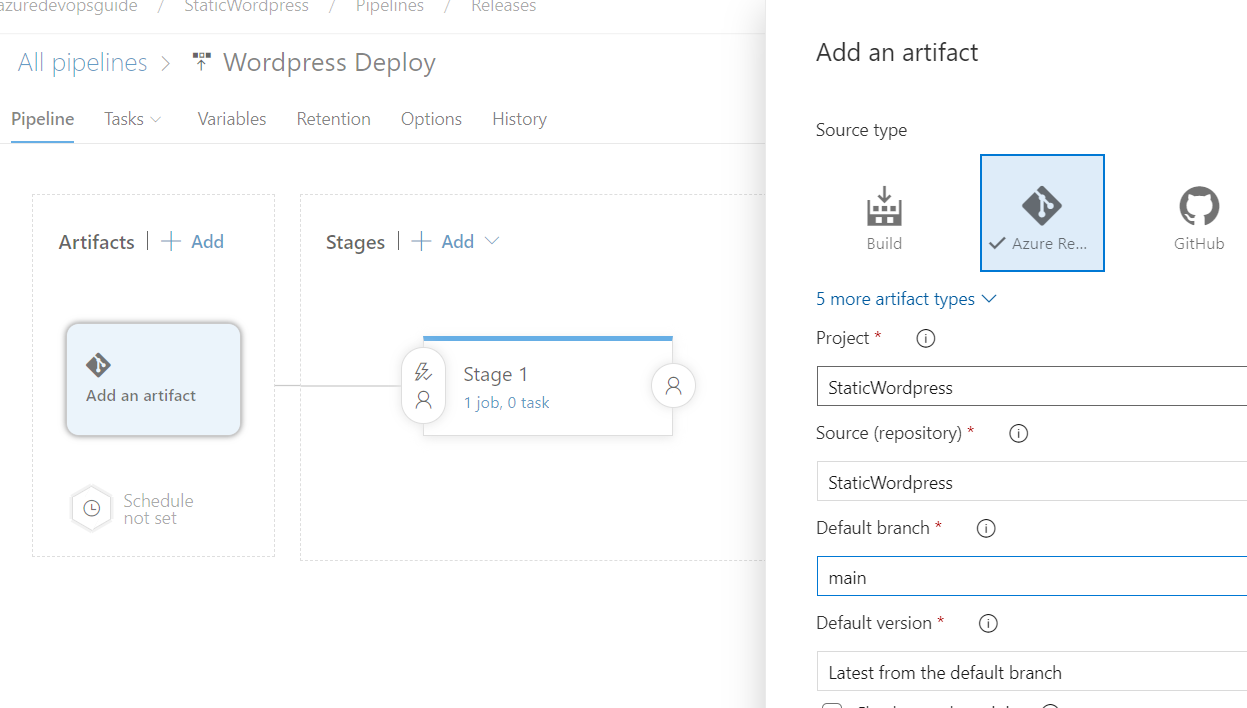Screen dimensions: 1247x708
Task: Show info tooltip for Source (repository)
Action: (x=1019, y=434)
